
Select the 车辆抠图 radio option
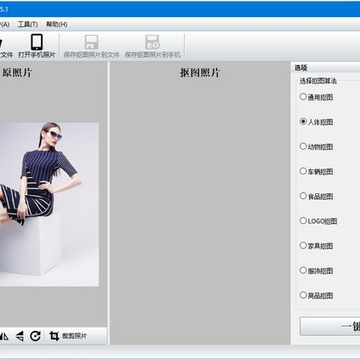pos(316,171)
